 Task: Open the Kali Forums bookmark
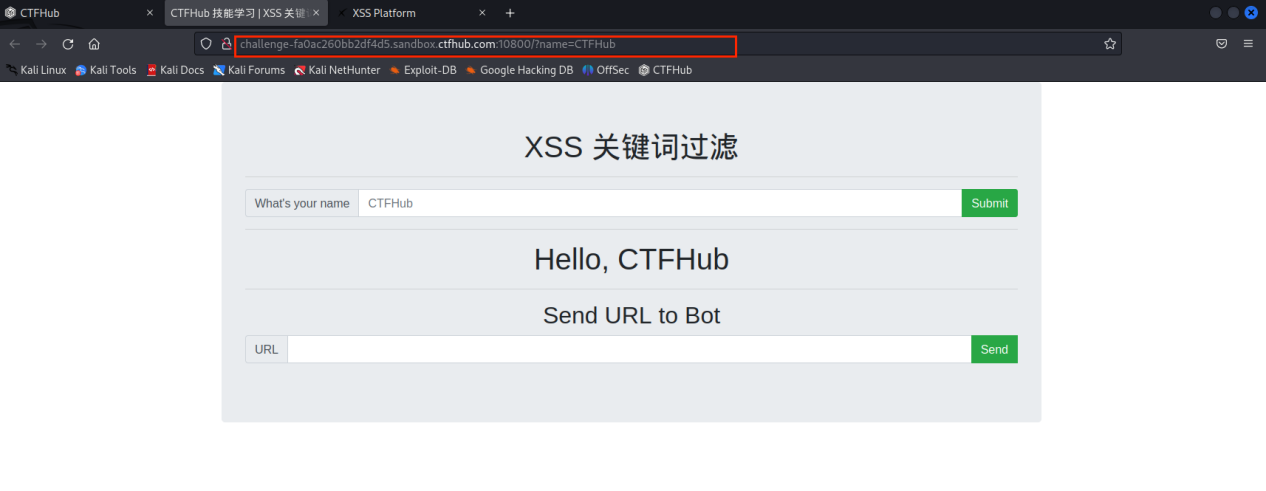pyautogui.click(x=249, y=70)
